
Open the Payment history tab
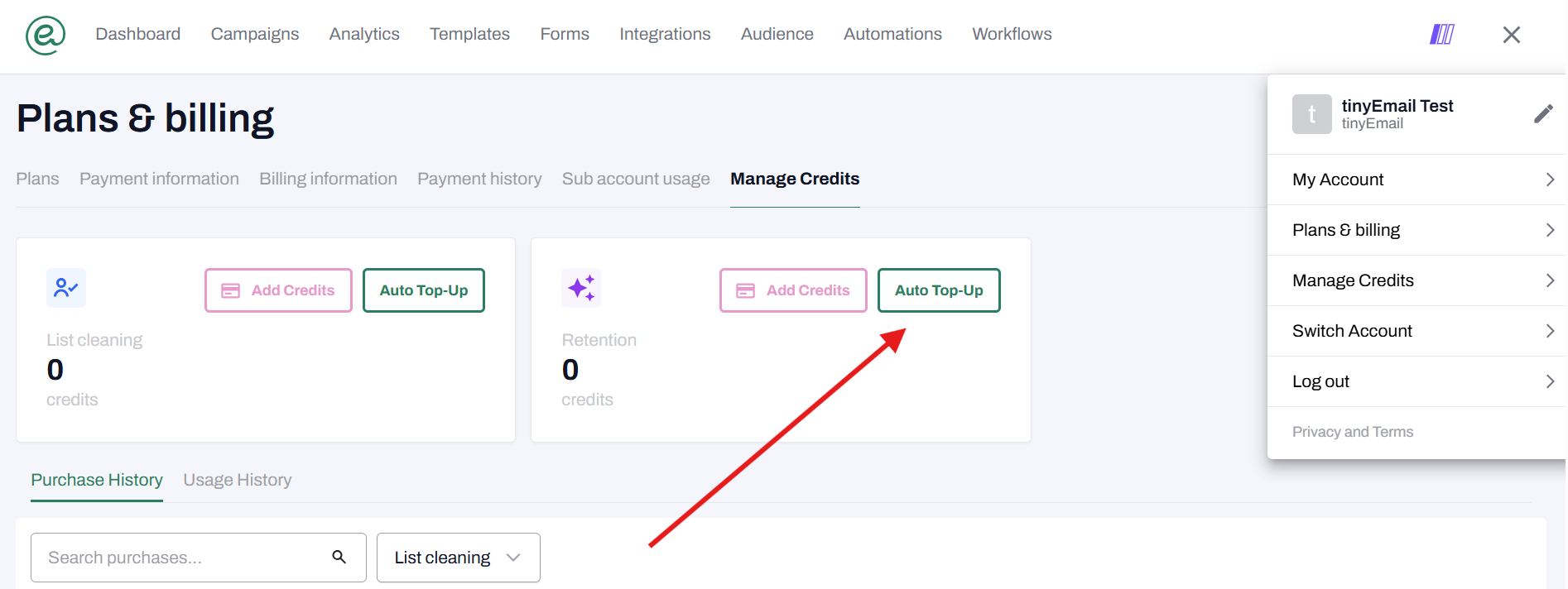(479, 179)
